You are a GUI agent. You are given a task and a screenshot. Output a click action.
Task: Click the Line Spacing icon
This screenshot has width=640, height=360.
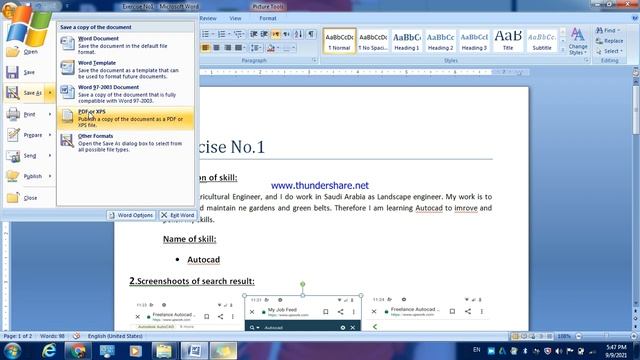pyautogui.click(x=256, y=48)
